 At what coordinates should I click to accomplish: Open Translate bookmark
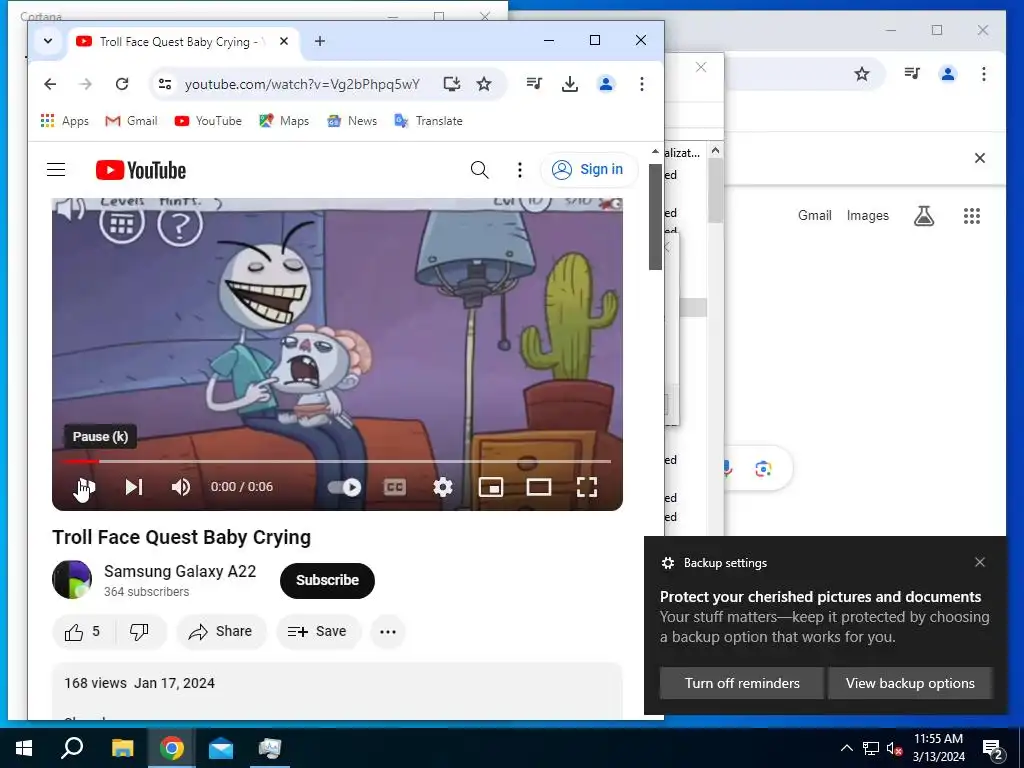tap(428, 121)
